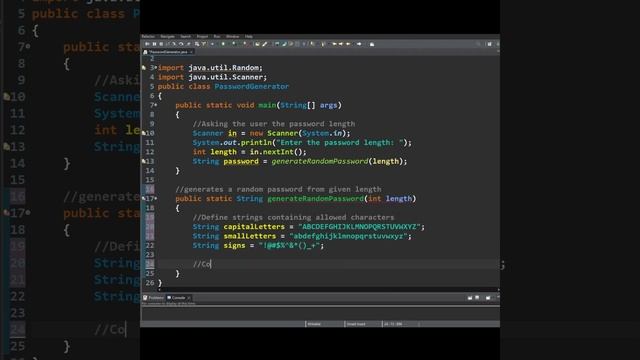This screenshot has height=360, width=640.
Task: Click the warning marker on line 13
Action: point(144,161)
